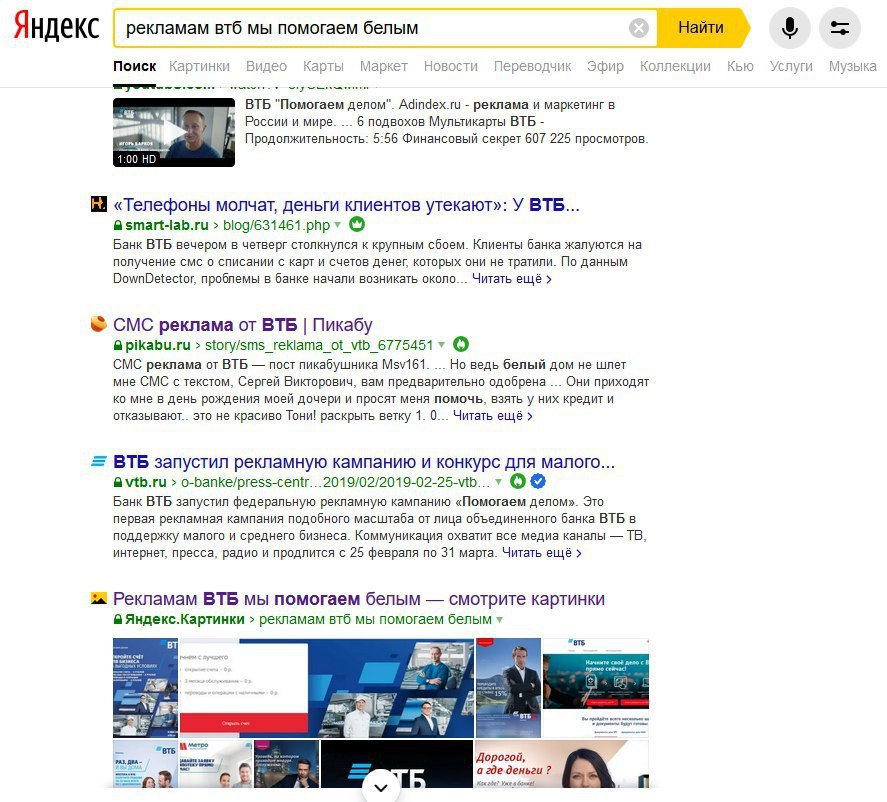Image resolution: width=887 pixels, height=802 pixels.
Task: Open dropdown arrow after Яндекс.Картинки query
Action: pyautogui.click(x=500, y=619)
